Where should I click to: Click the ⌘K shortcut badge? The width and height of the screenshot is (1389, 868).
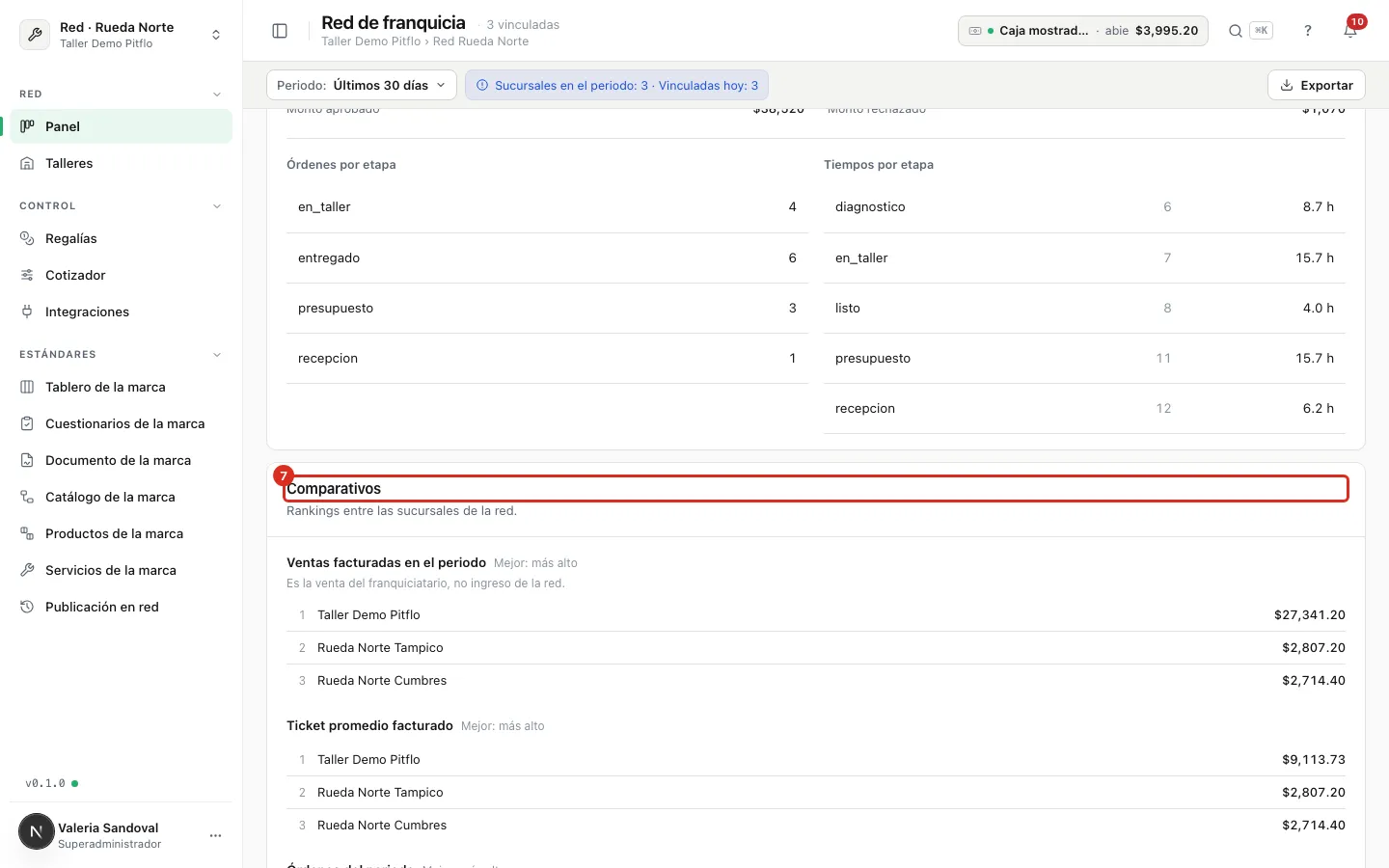tap(1261, 31)
